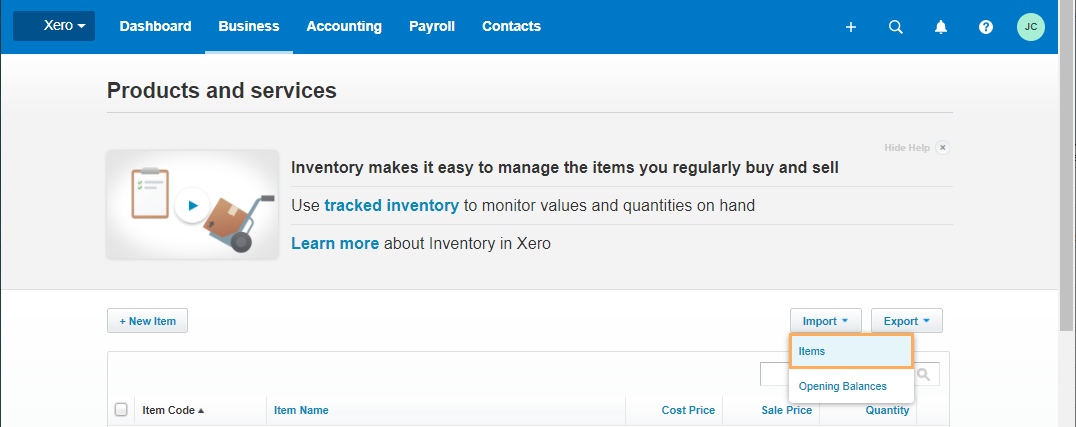Tick the select-all items checkbox
Screen dimensions: 1076x427
click(121, 410)
